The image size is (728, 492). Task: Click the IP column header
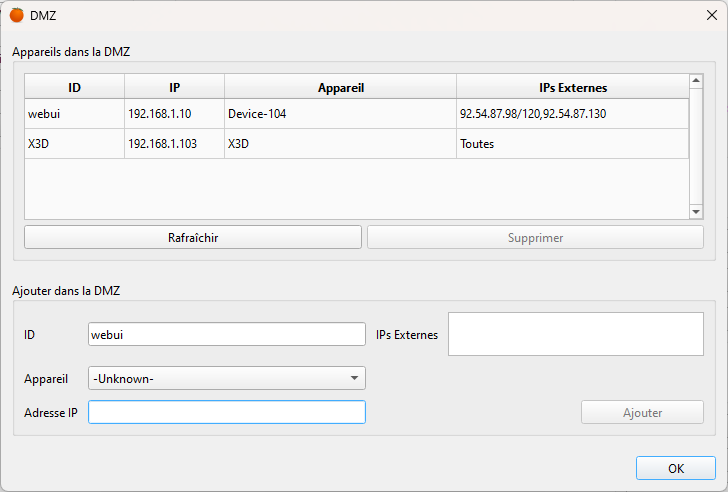[x=175, y=87]
